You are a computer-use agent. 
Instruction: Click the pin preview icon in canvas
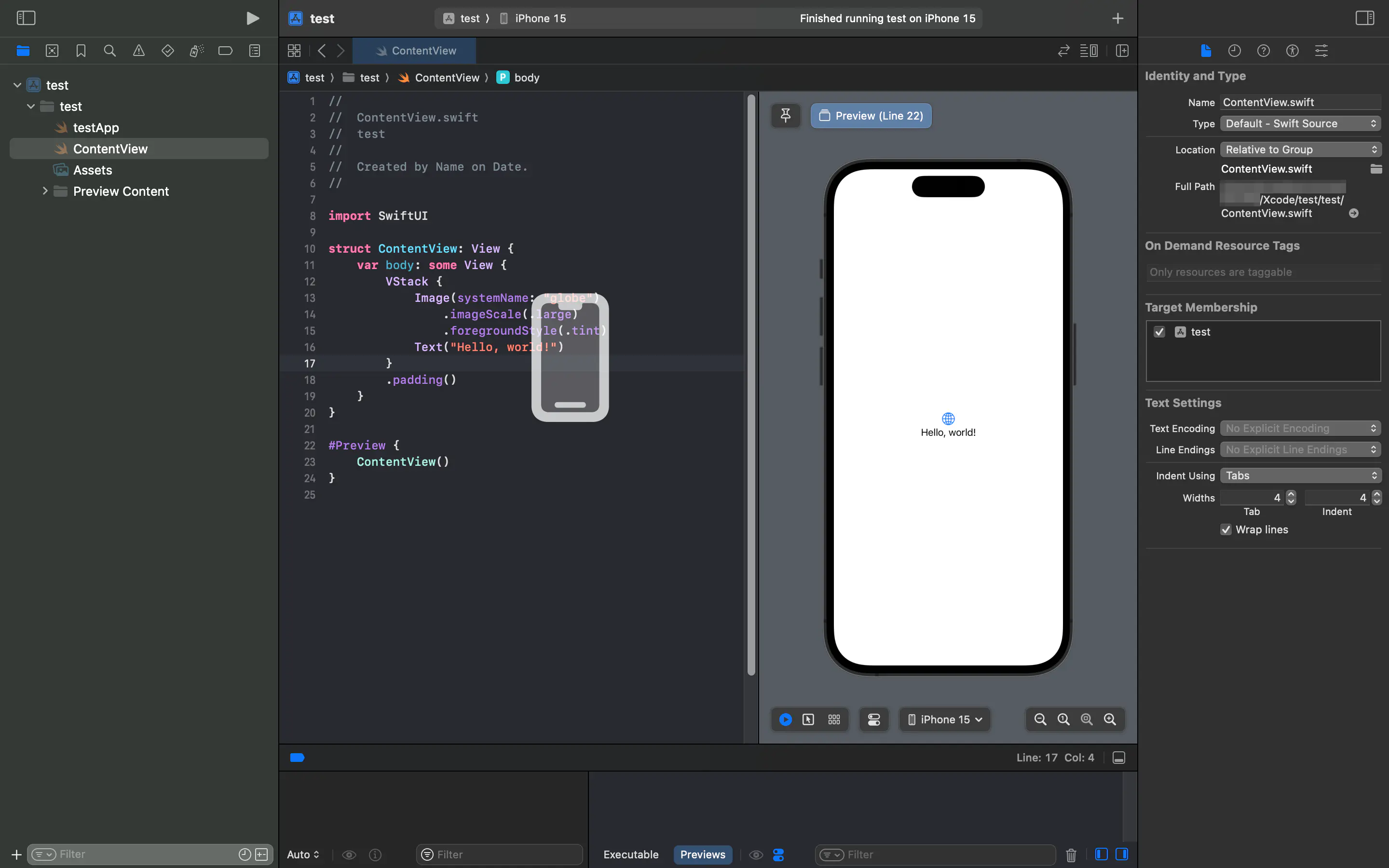tap(786, 115)
